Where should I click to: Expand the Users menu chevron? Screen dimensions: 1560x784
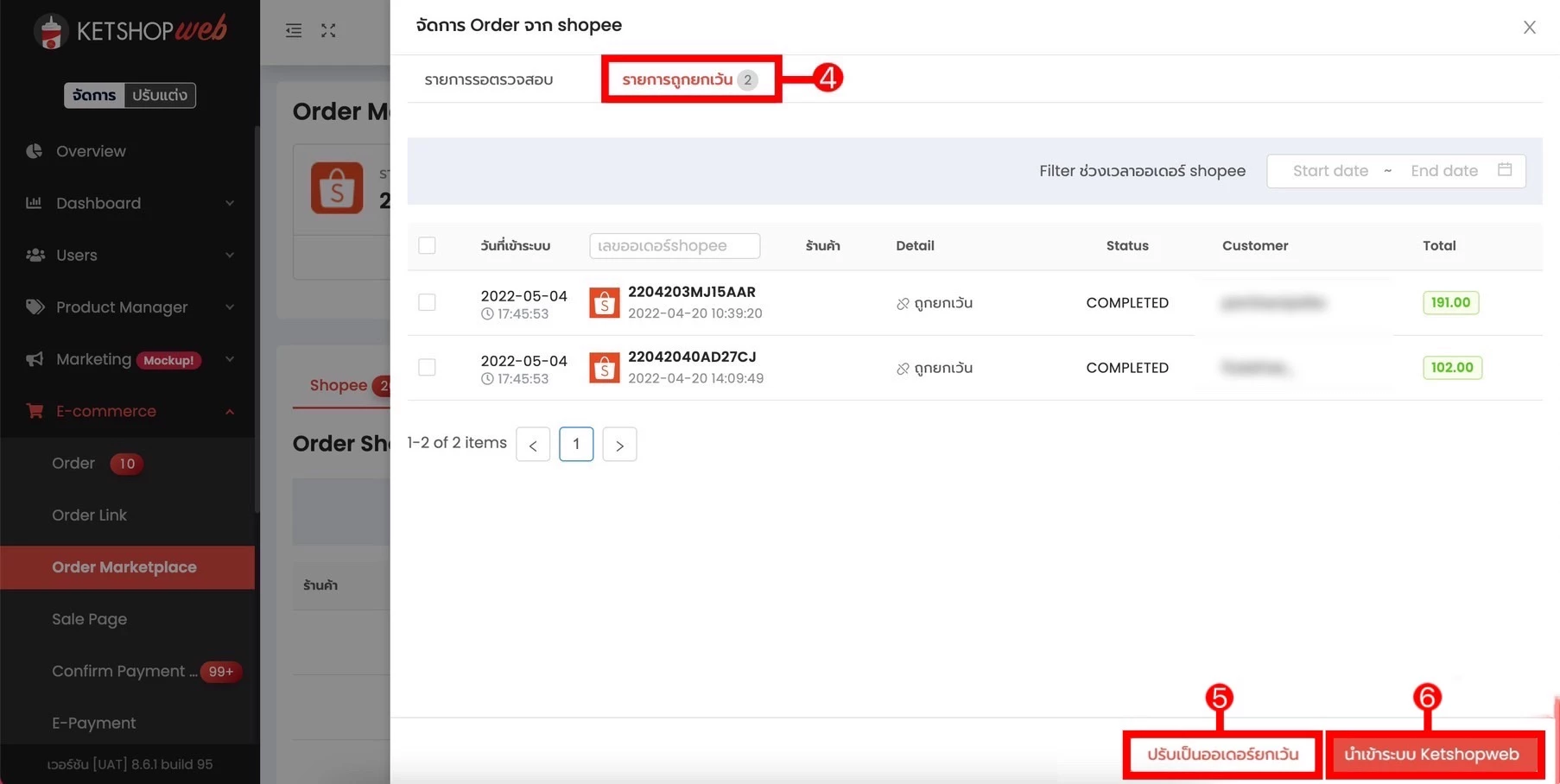pyautogui.click(x=230, y=255)
